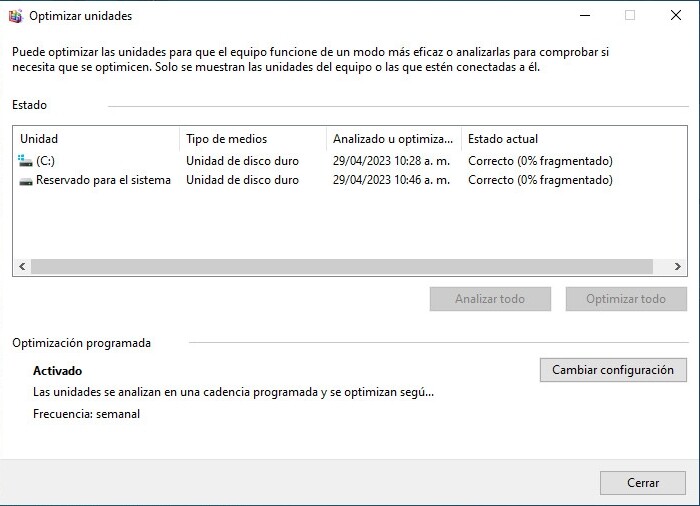Screen dimensions: 700x506
Task: Click the Cerrar button
Action: [642, 483]
